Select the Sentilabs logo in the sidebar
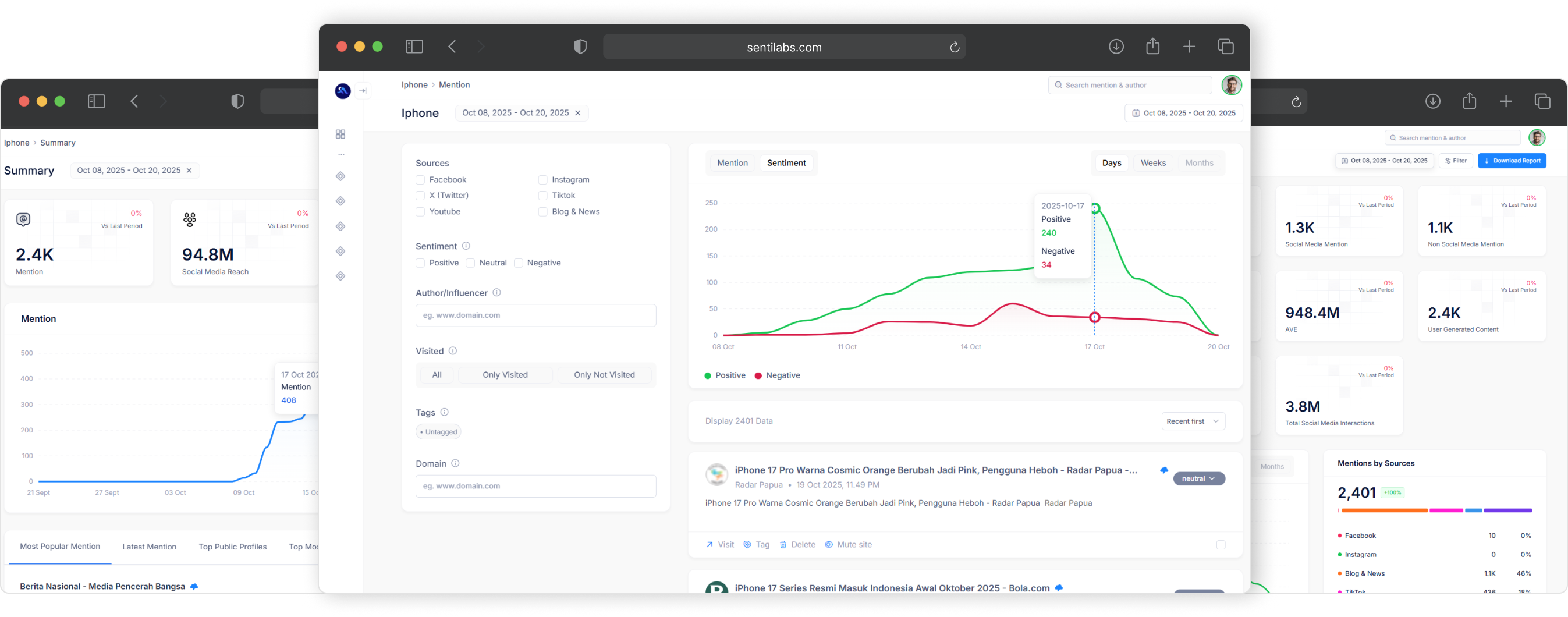Image resolution: width=1568 pixels, height=617 pixels. 343,91
